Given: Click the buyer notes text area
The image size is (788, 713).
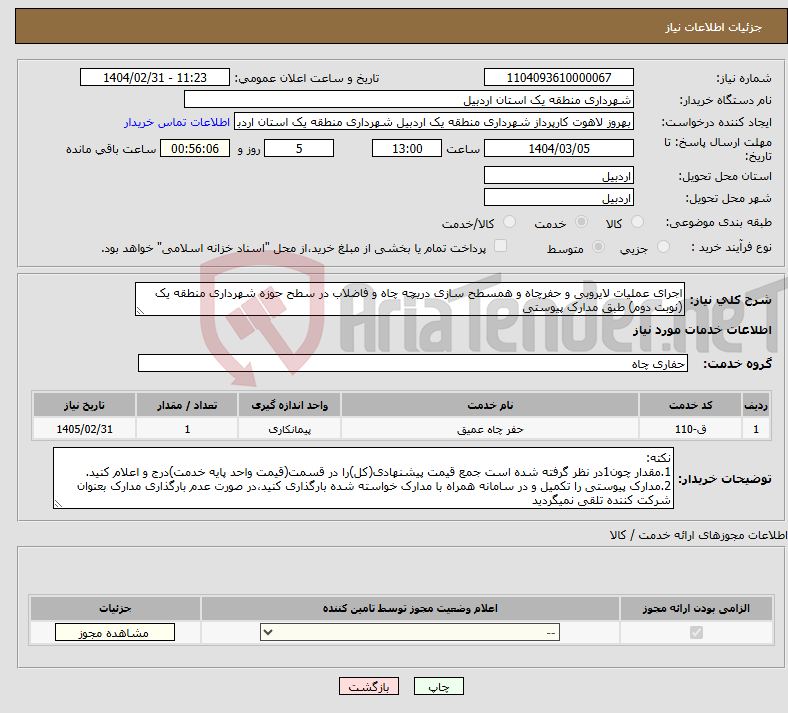Looking at the screenshot, I should [363, 478].
